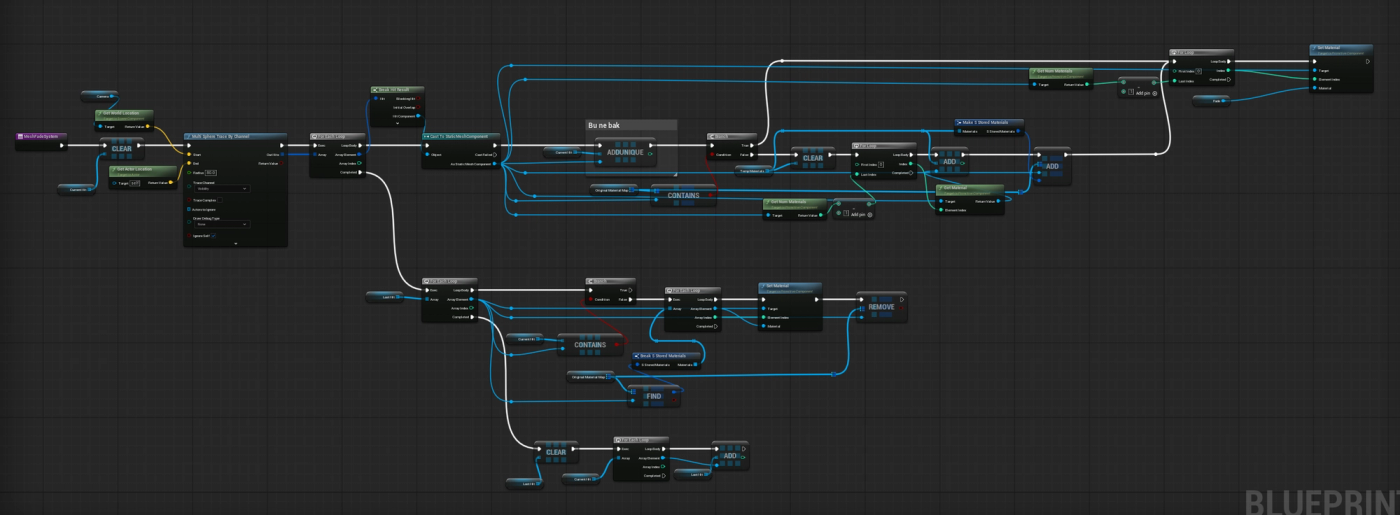Select the Set Material node fed by Fade
Image resolution: width=1400 pixels, height=515 pixels.
1341,68
